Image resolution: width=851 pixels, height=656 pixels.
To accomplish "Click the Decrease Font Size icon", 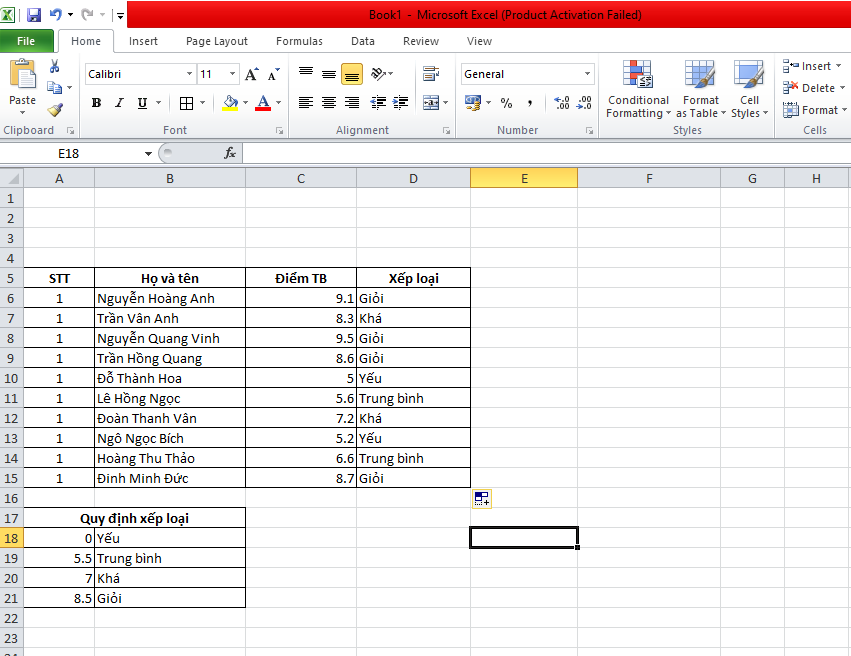I will tap(274, 74).
